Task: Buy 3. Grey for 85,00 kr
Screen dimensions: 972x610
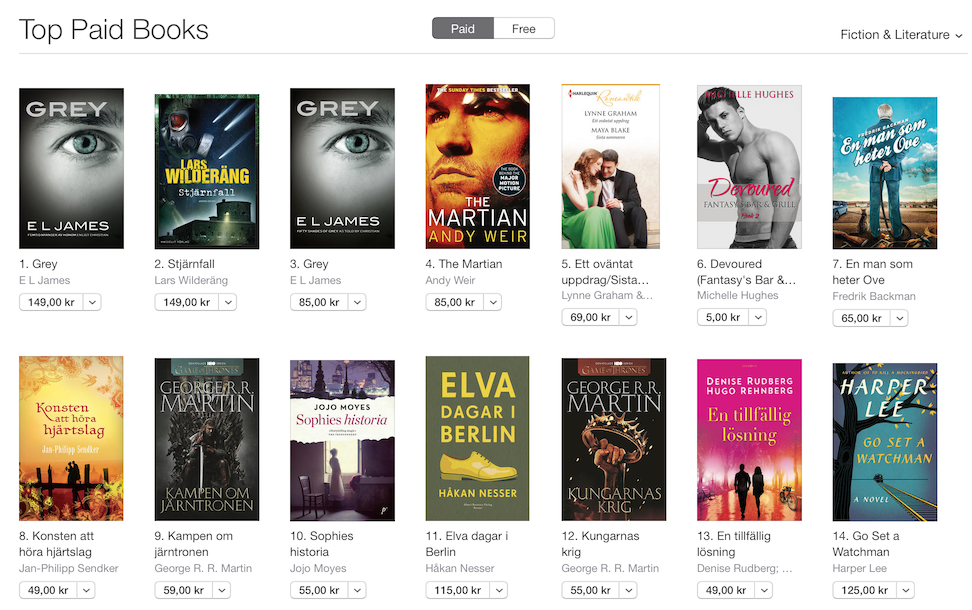Action: (x=319, y=302)
